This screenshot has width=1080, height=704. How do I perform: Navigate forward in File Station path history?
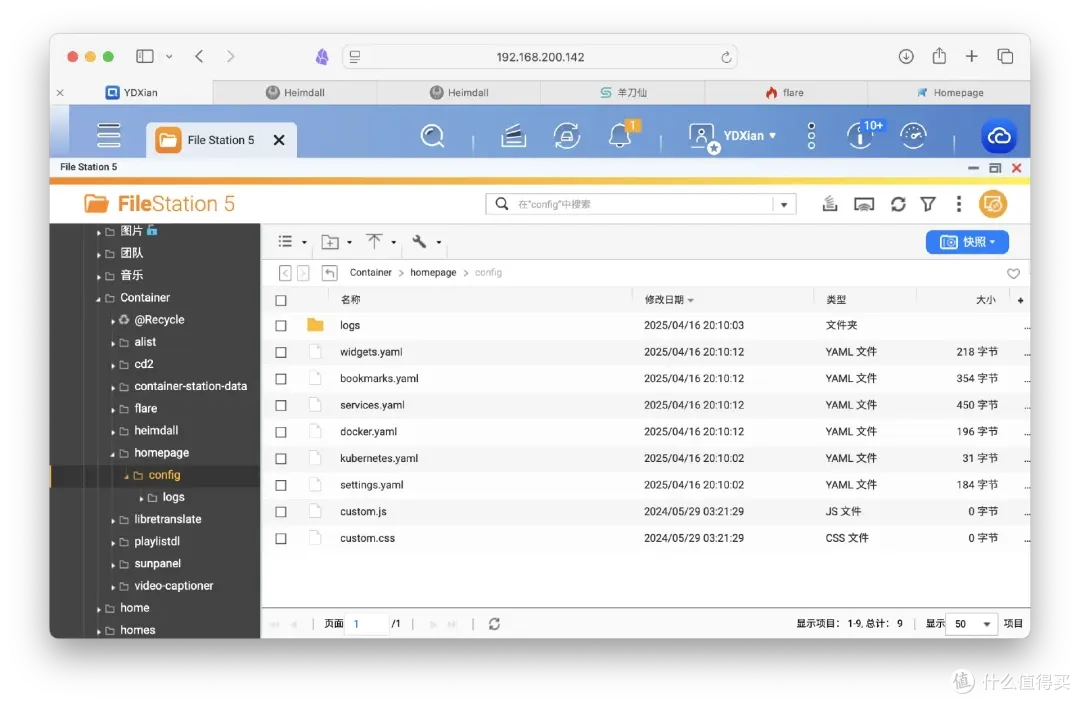(303, 273)
